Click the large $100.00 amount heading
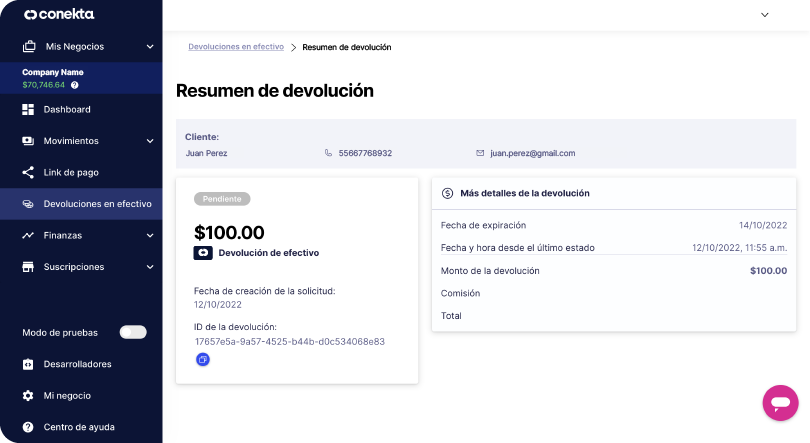This screenshot has width=810, height=443. [x=229, y=233]
